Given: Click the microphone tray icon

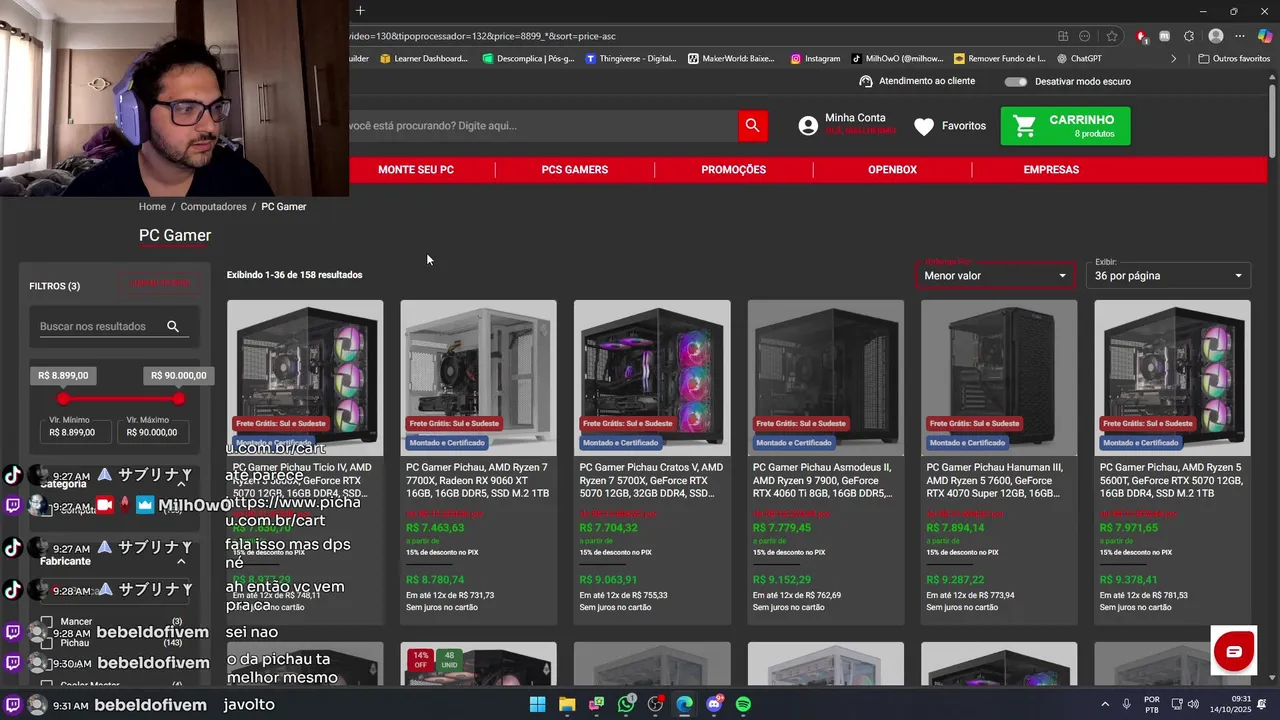Looking at the screenshot, I should click(x=1127, y=704).
